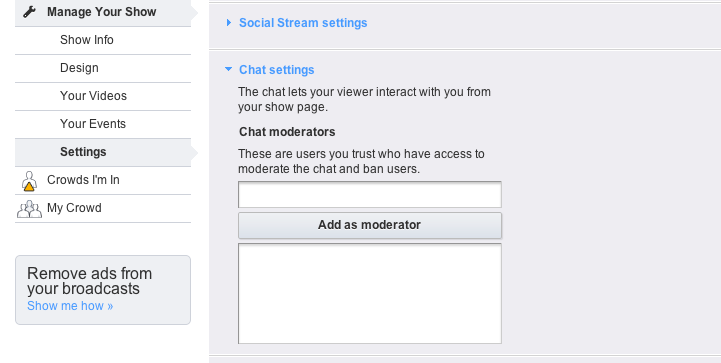Click the Remove ads from your broadcasts box
The width and height of the screenshot is (721, 363).
point(103,290)
